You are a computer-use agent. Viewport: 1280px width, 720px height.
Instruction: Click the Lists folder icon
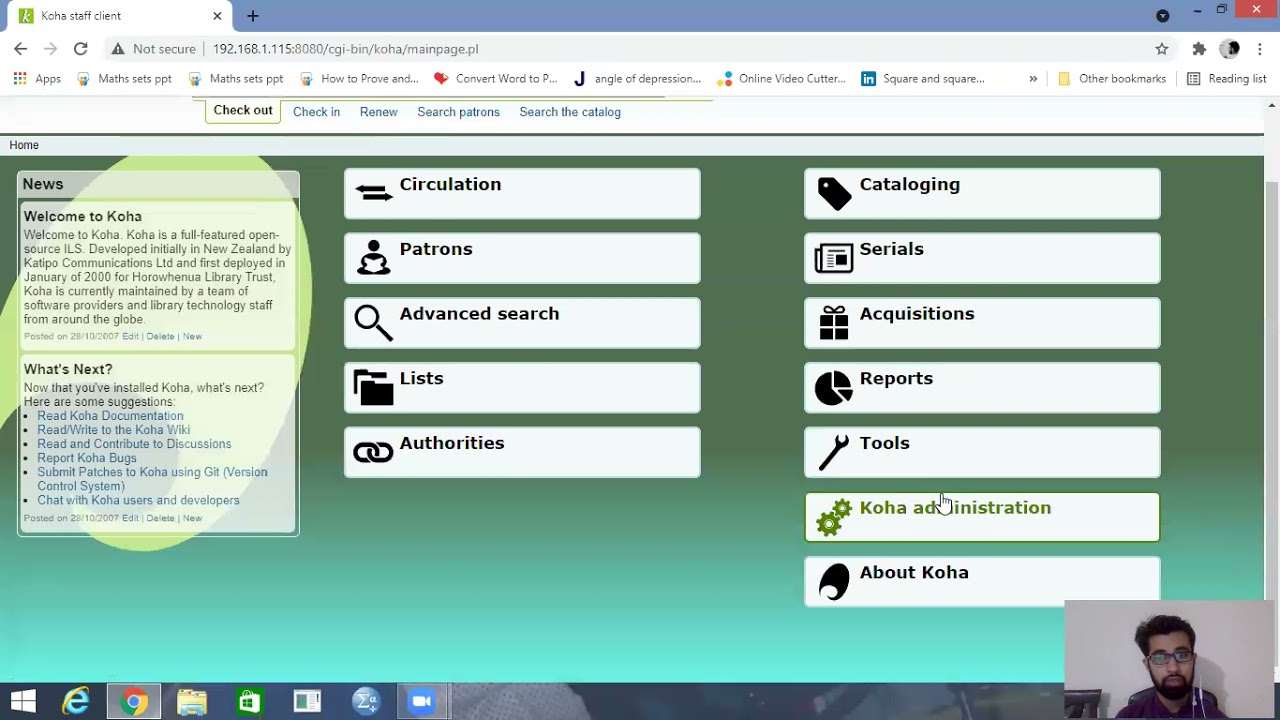[374, 387]
